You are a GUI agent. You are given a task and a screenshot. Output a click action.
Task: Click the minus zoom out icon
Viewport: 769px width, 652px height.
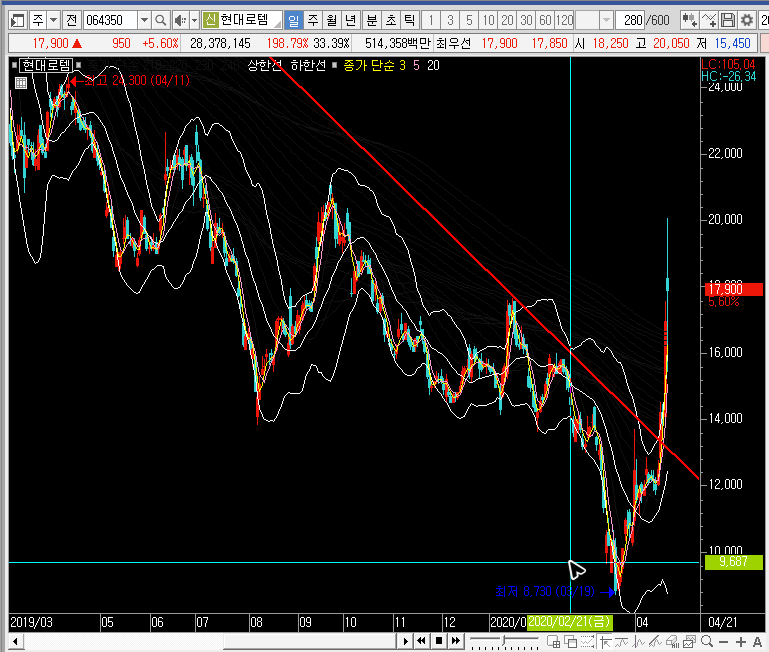(723, 642)
